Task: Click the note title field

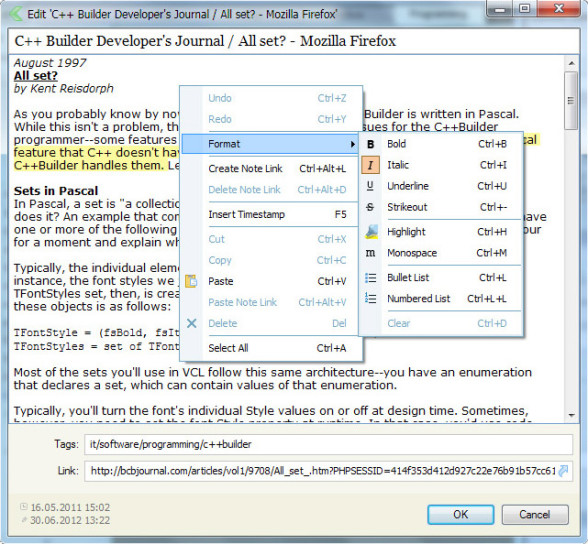Action: 294,41
